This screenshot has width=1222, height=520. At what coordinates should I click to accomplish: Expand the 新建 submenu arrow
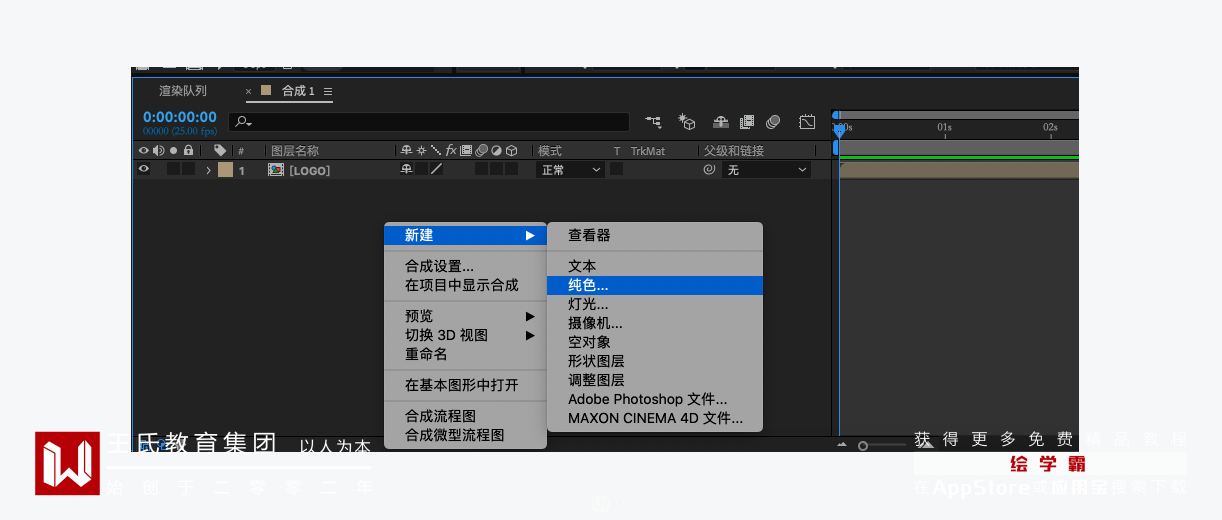coord(530,235)
